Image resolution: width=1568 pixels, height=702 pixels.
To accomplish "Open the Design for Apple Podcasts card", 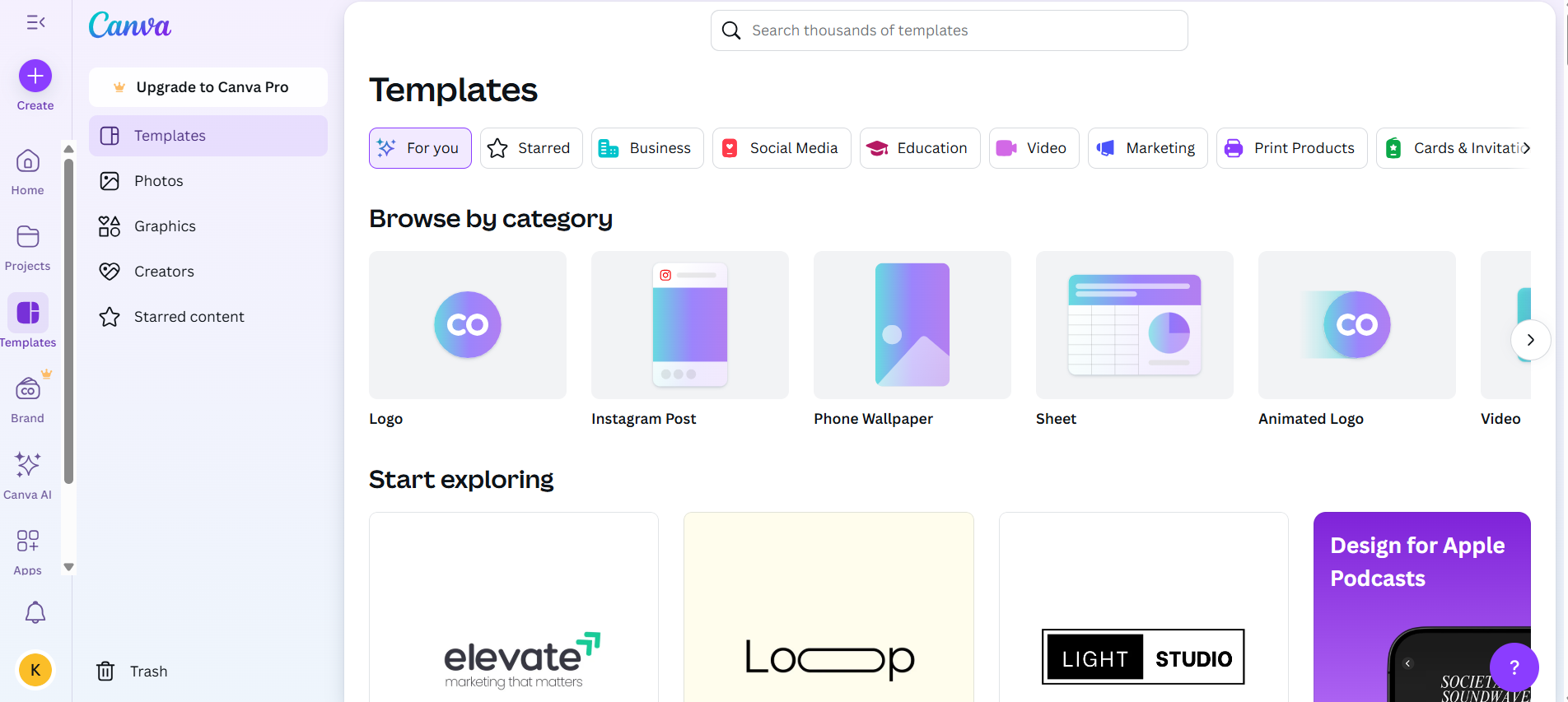I will pos(1422,607).
